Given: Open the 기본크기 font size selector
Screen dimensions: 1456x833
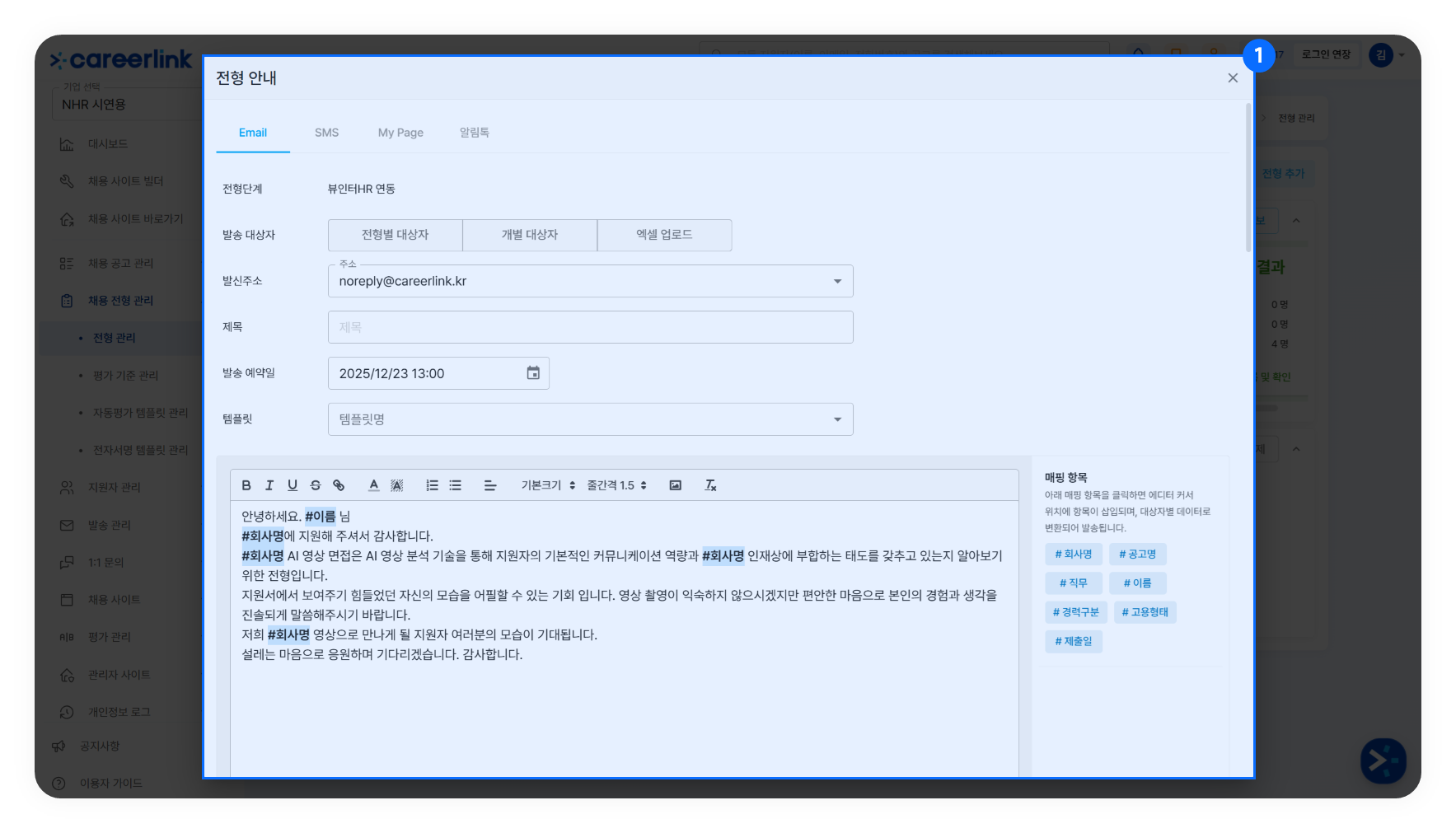Looking at the screenshot, I should (x=548, y=485).
